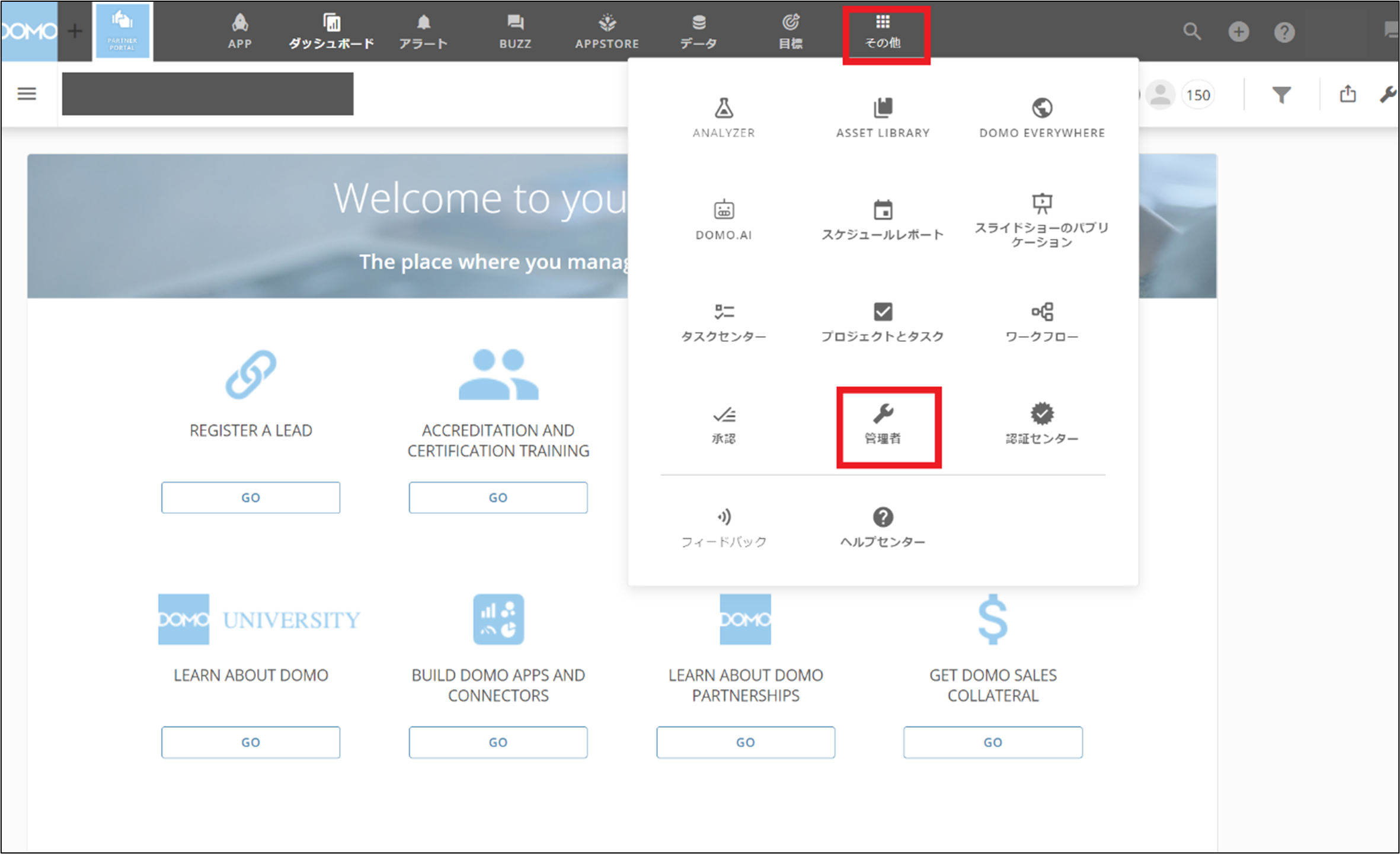1400x854 pixels.
Task: Click the build apps and connectors icon
Action: pos(498,619)
